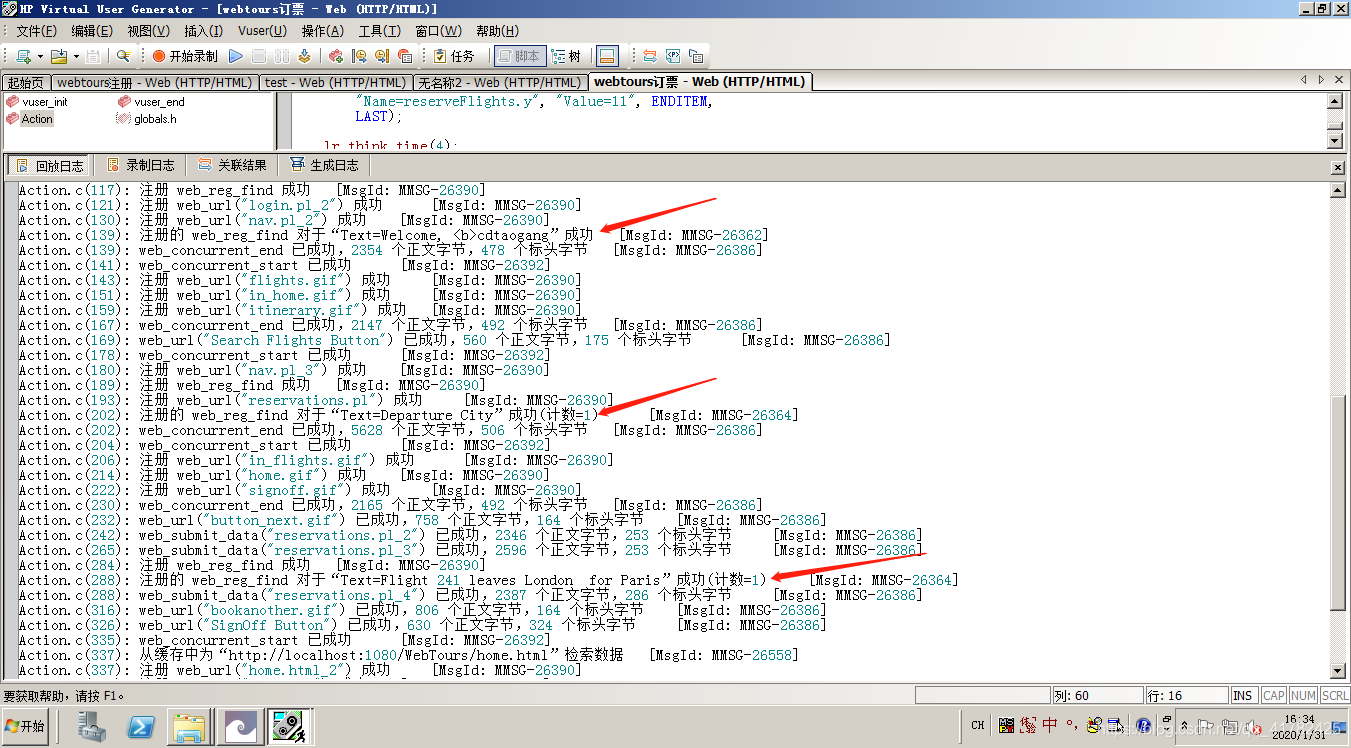Close the output panel with its X
Viewport: 1351px width, 748px height.
pyautogui.click(x=1338, y=166)
